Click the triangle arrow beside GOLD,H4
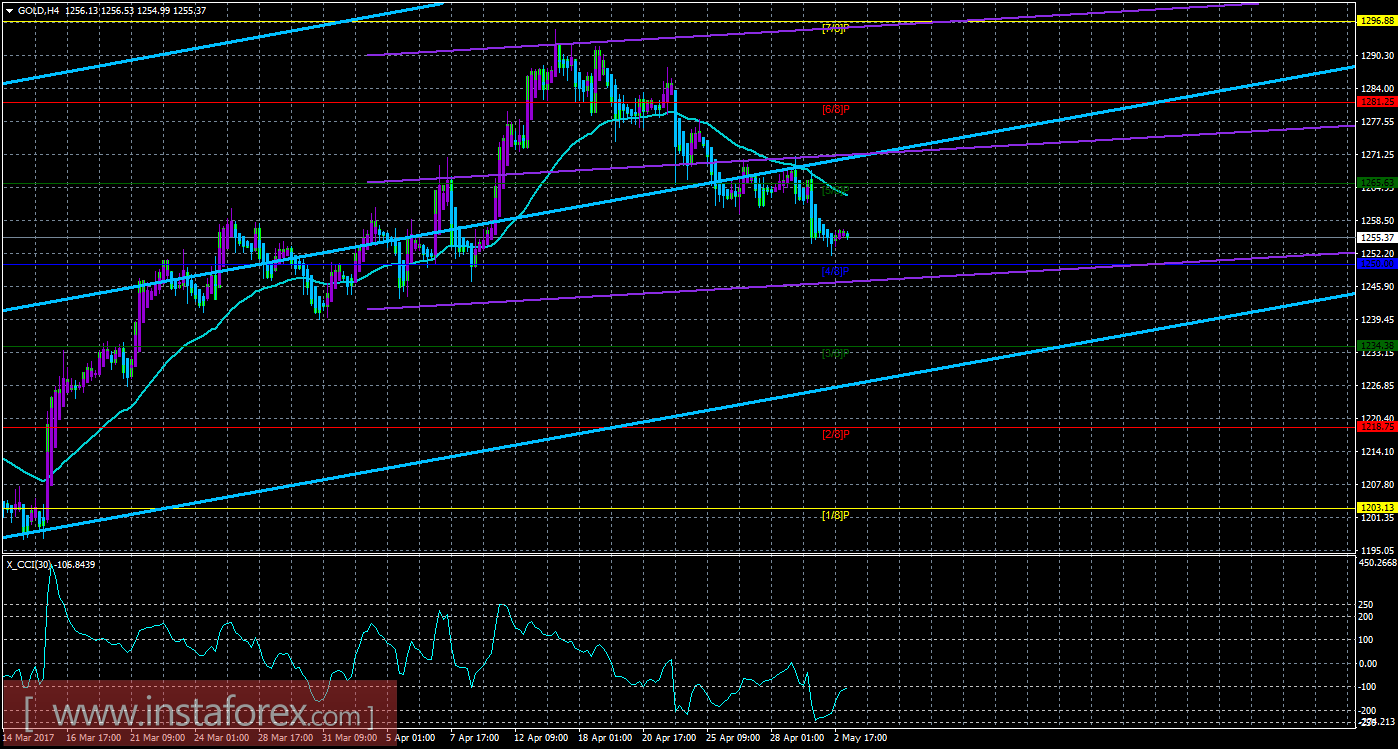1398x749 pixels. pyautogui.click(x=9, y=10)
